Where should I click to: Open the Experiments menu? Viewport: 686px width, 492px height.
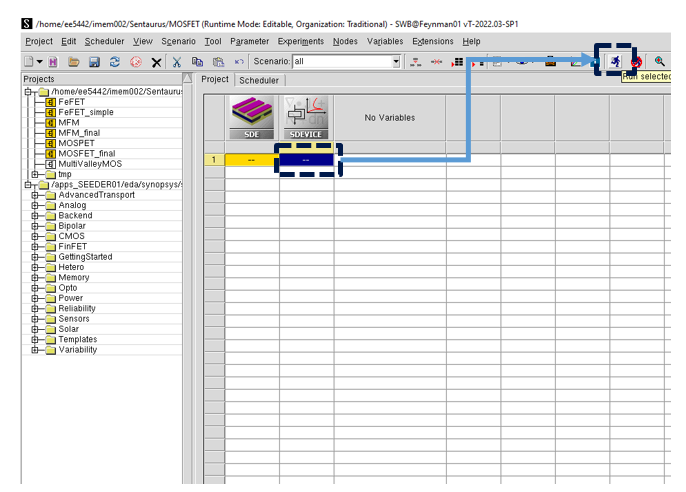click(300, 42)
